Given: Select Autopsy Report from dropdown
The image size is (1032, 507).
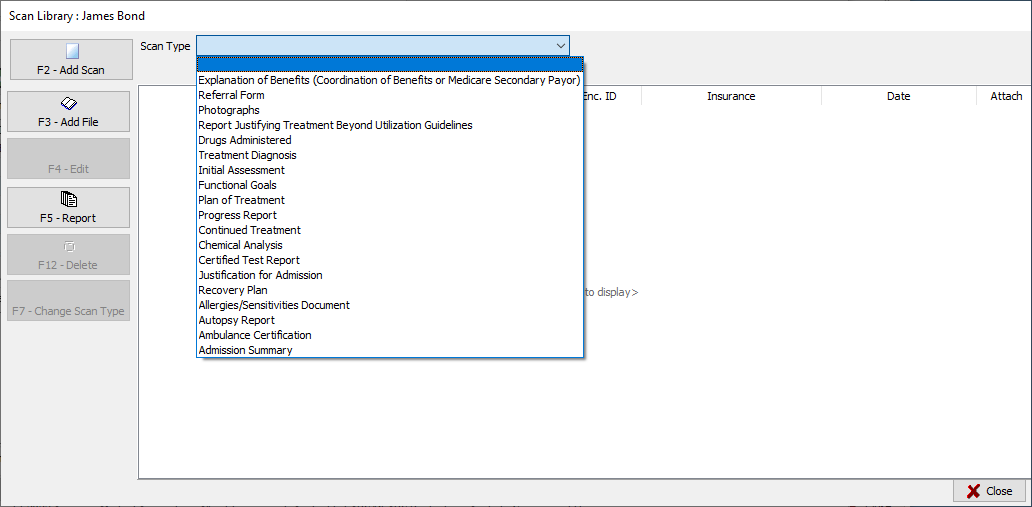Looking at the screenshot, I should tap(236, 320).
